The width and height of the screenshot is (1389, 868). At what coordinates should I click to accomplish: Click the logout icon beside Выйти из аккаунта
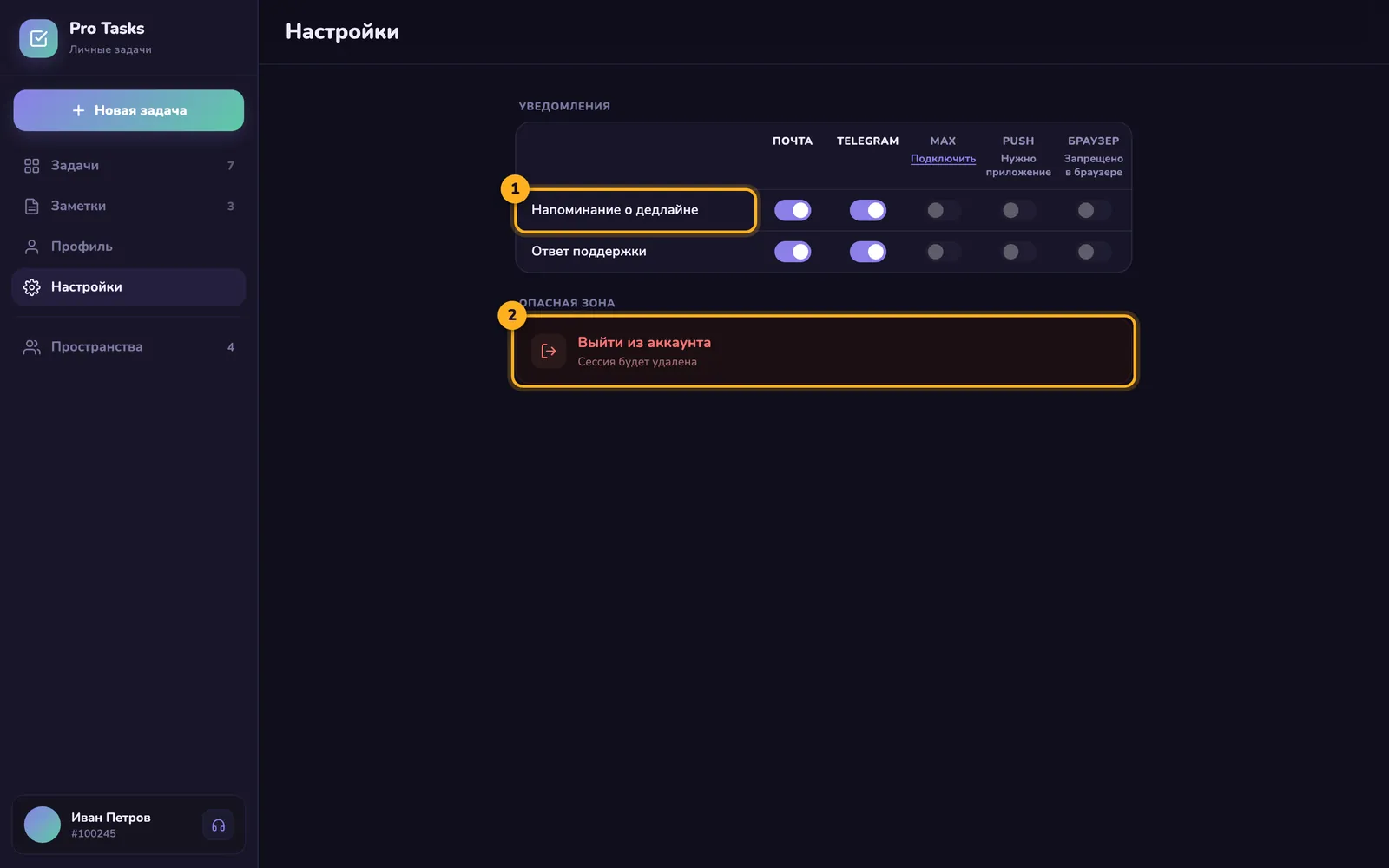(x=549, y=352)
